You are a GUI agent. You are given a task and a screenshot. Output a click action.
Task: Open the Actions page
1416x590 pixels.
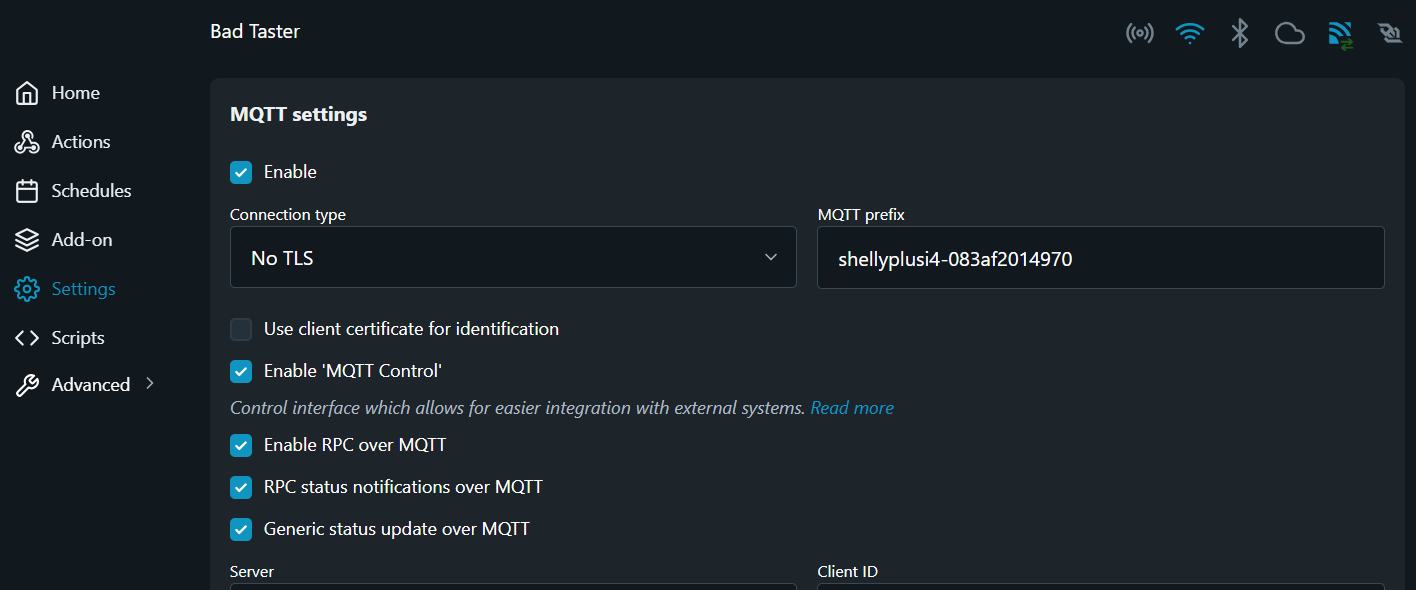click(80, 142)
